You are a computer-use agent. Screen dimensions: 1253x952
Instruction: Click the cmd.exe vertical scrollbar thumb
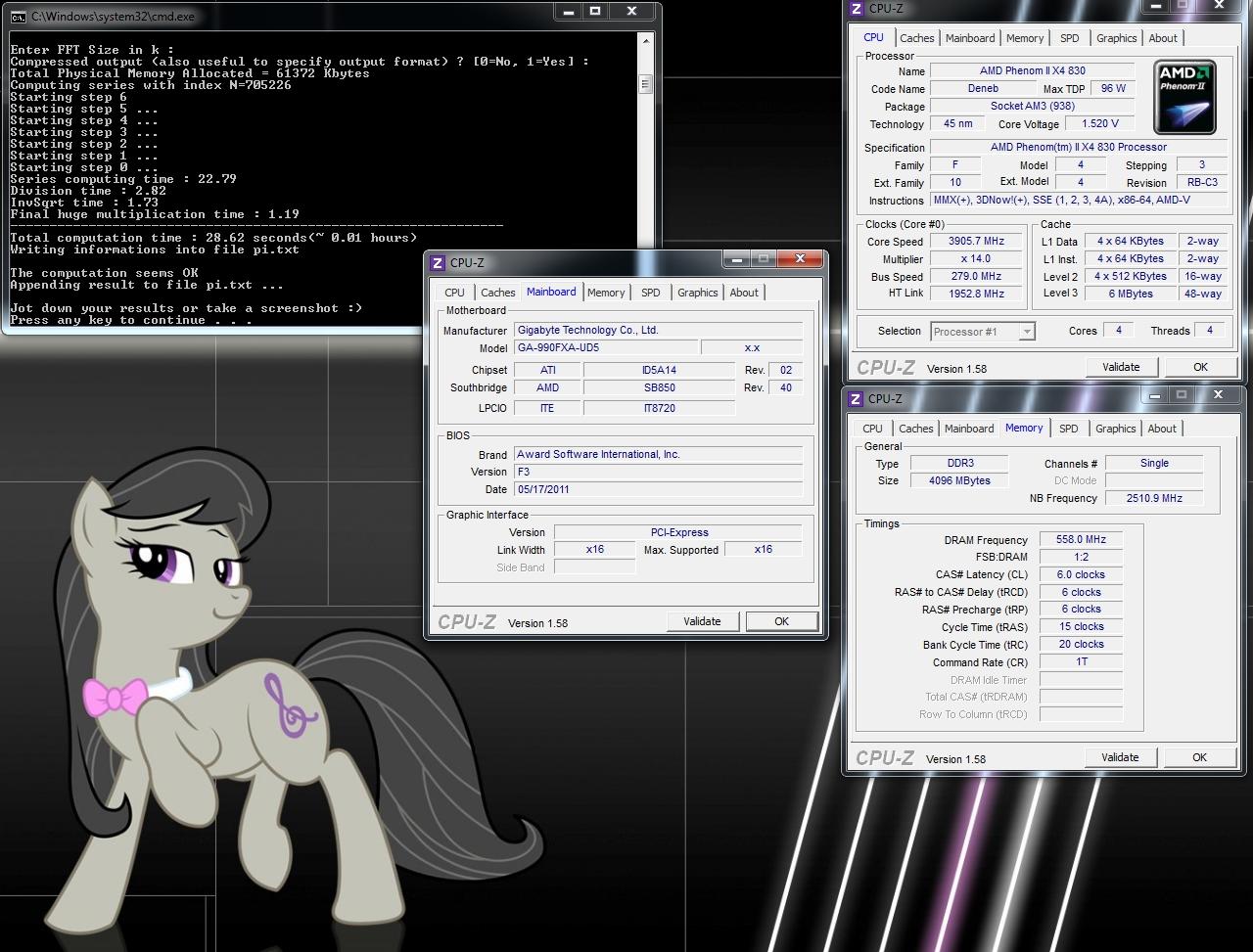[645, 84]
